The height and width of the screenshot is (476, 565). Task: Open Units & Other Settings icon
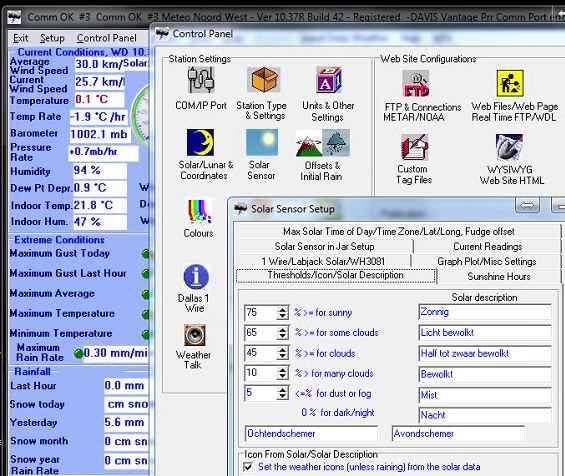(x=328, y=80)
